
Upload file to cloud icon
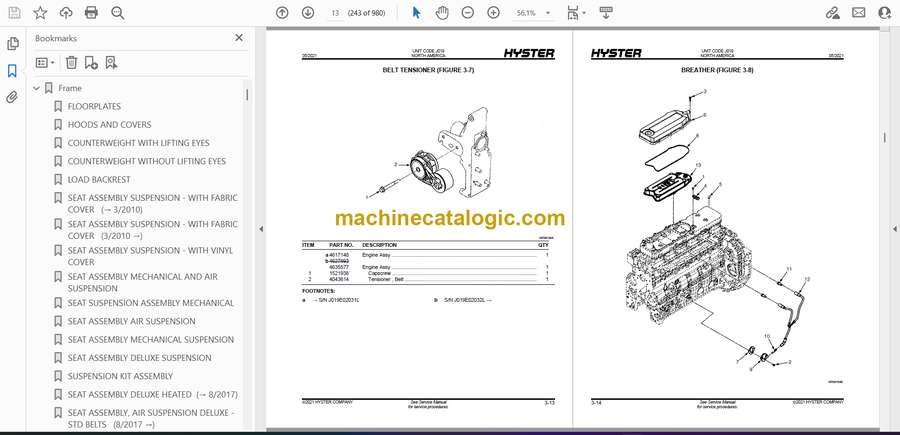coord(66,13)
